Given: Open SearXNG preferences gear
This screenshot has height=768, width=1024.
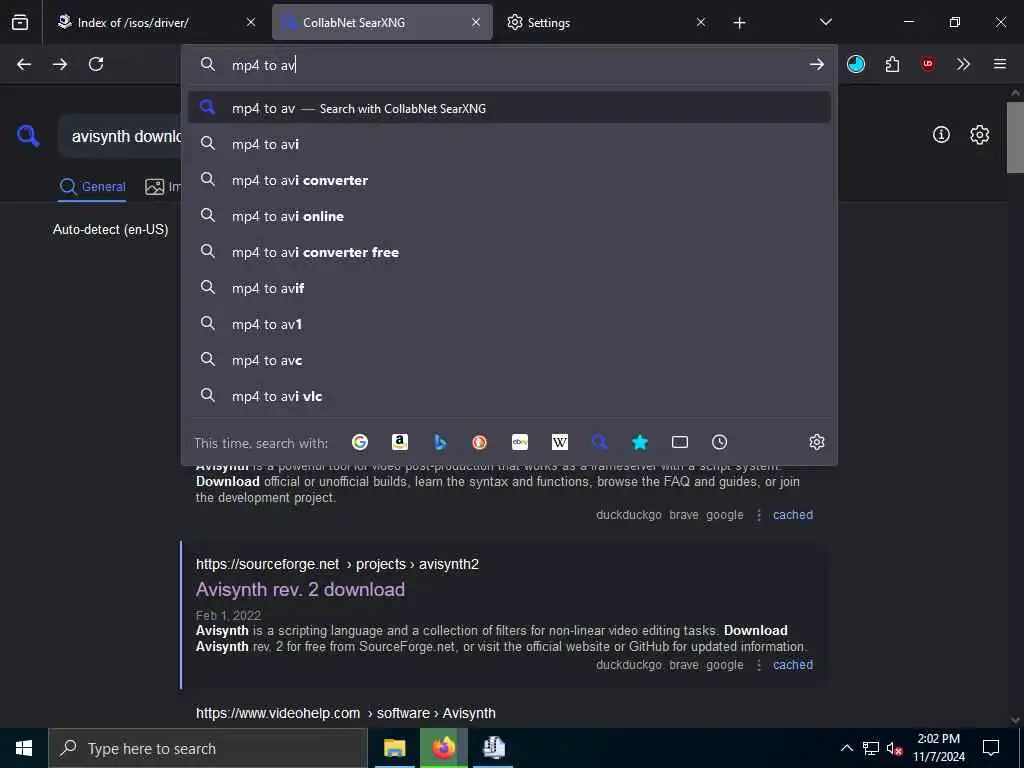Looking at the screenshot, I should (x=979, y=135).
